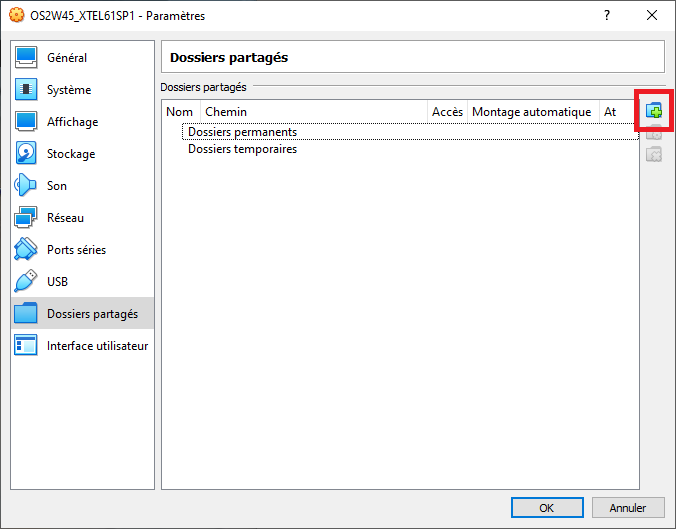The image size is (676, 529).
Task: Select the Dossiers temporaires tree row
Action: 242,149
